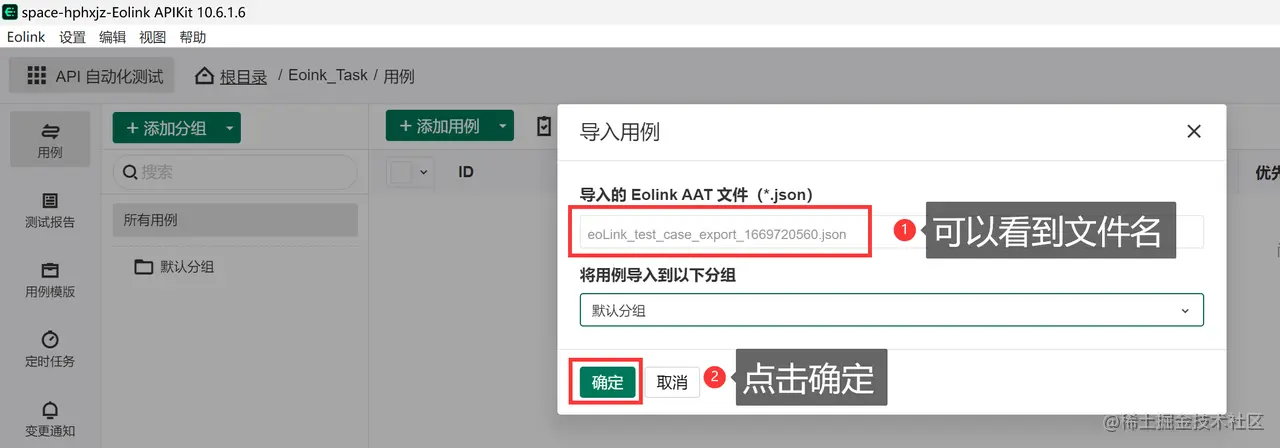Click the 添加用例 button

pyautogui.click(x=438, y=126)
